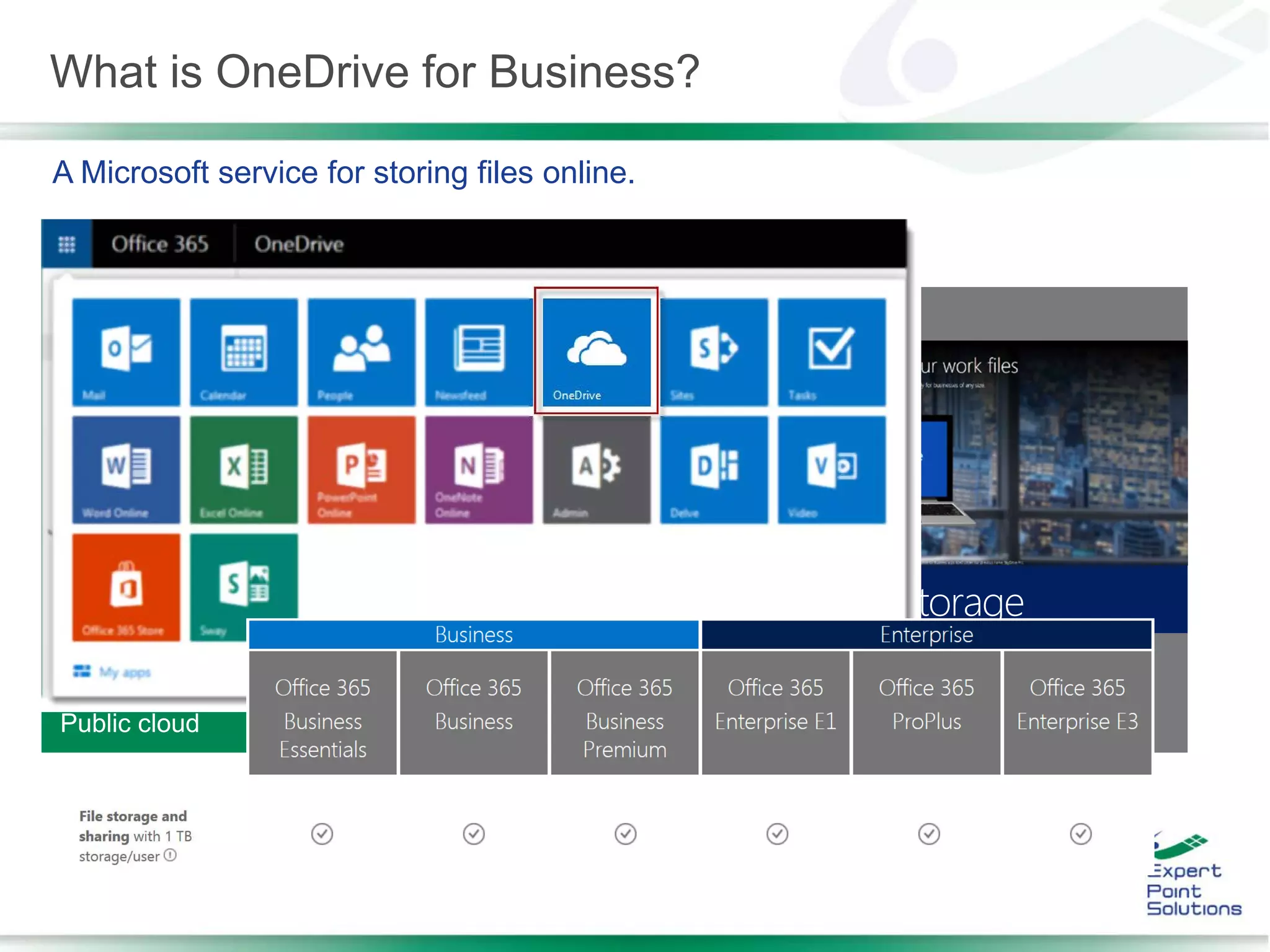
Task: Click checkmark under Office 365 Business column
Action: 474,834
